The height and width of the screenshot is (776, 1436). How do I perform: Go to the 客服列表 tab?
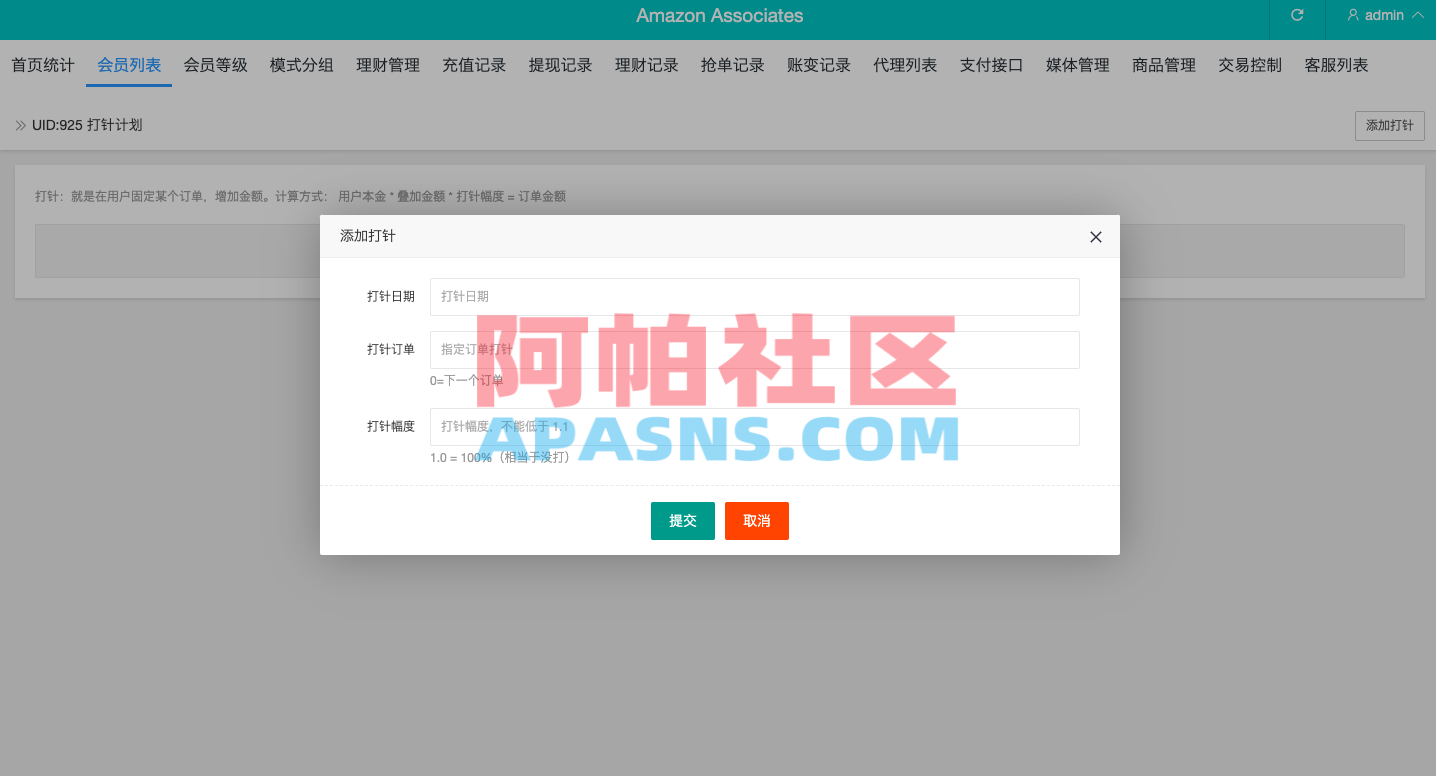click(x=1337, y=65)
